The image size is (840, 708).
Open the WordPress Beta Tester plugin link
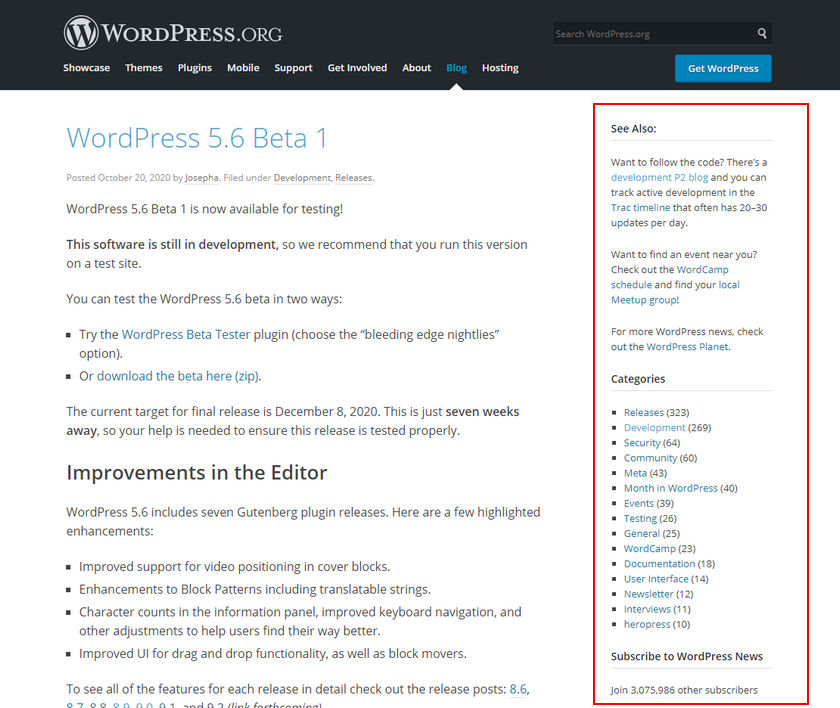[186, 334]
